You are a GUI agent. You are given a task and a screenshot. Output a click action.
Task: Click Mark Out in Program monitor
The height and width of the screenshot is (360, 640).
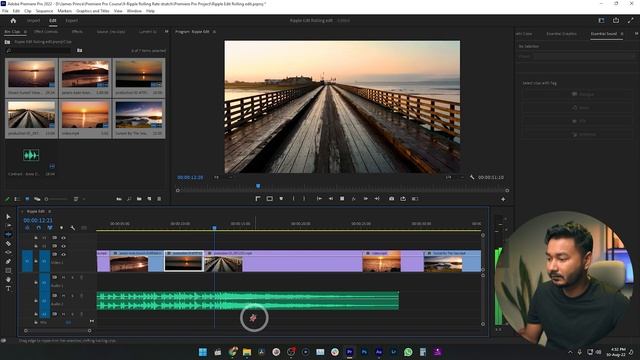pyautogui.click(x=304, y=199)
